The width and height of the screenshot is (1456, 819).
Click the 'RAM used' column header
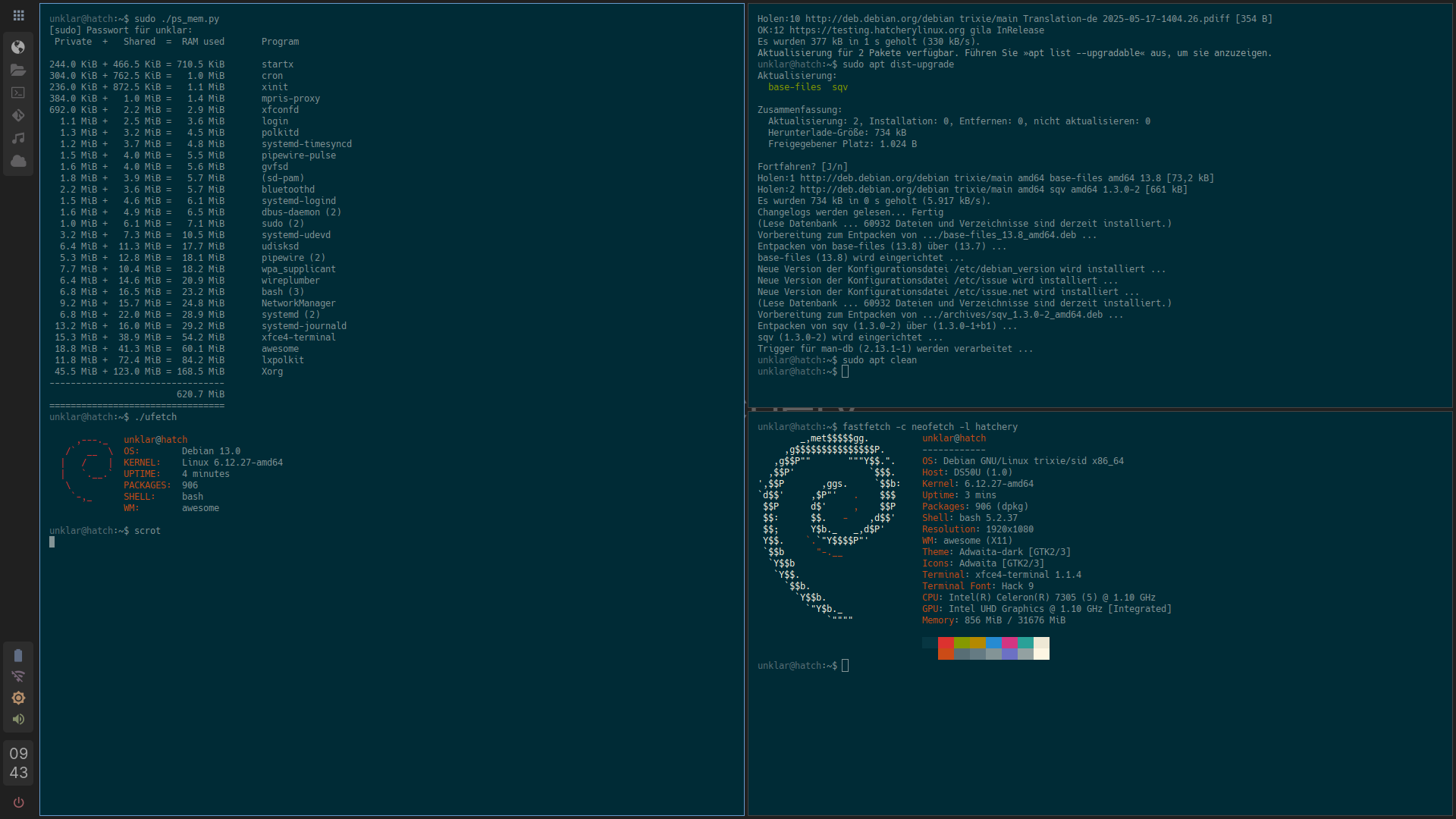(x=202, y=42)
